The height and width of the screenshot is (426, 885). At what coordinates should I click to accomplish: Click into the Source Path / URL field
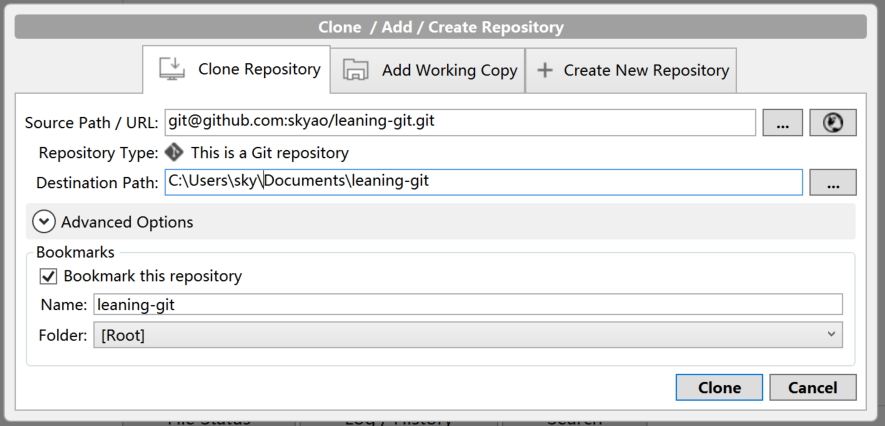(x=460, y=122)
